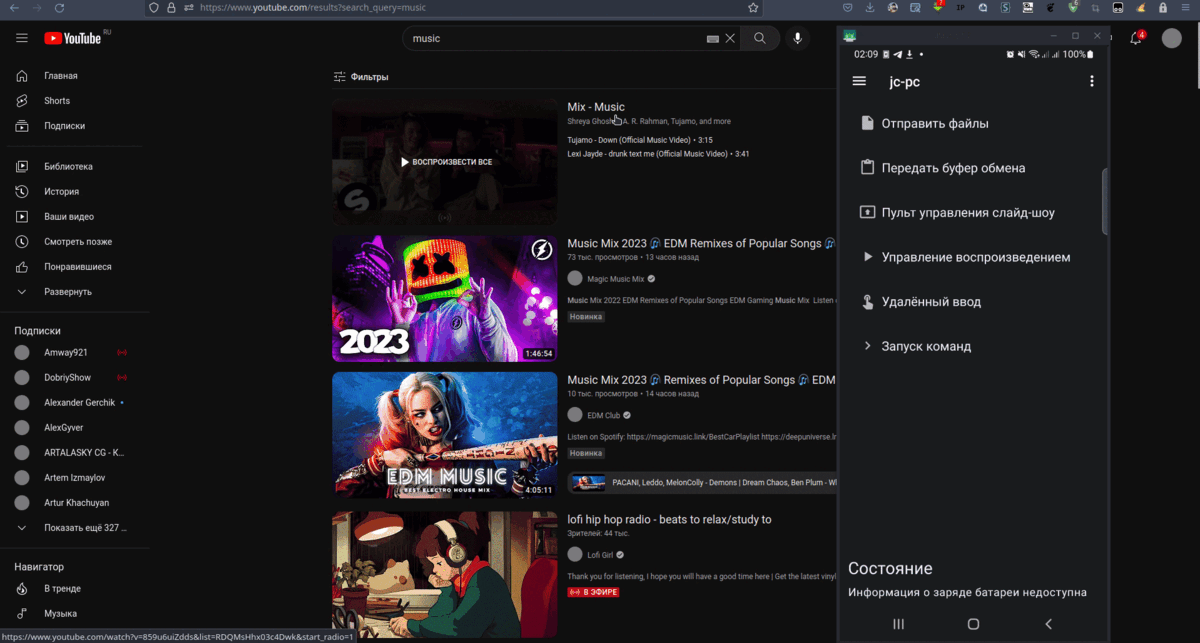Click the scrollbar in the KDE Connect window
This screenshot has height=643, width=1200.
(1105, 202)
